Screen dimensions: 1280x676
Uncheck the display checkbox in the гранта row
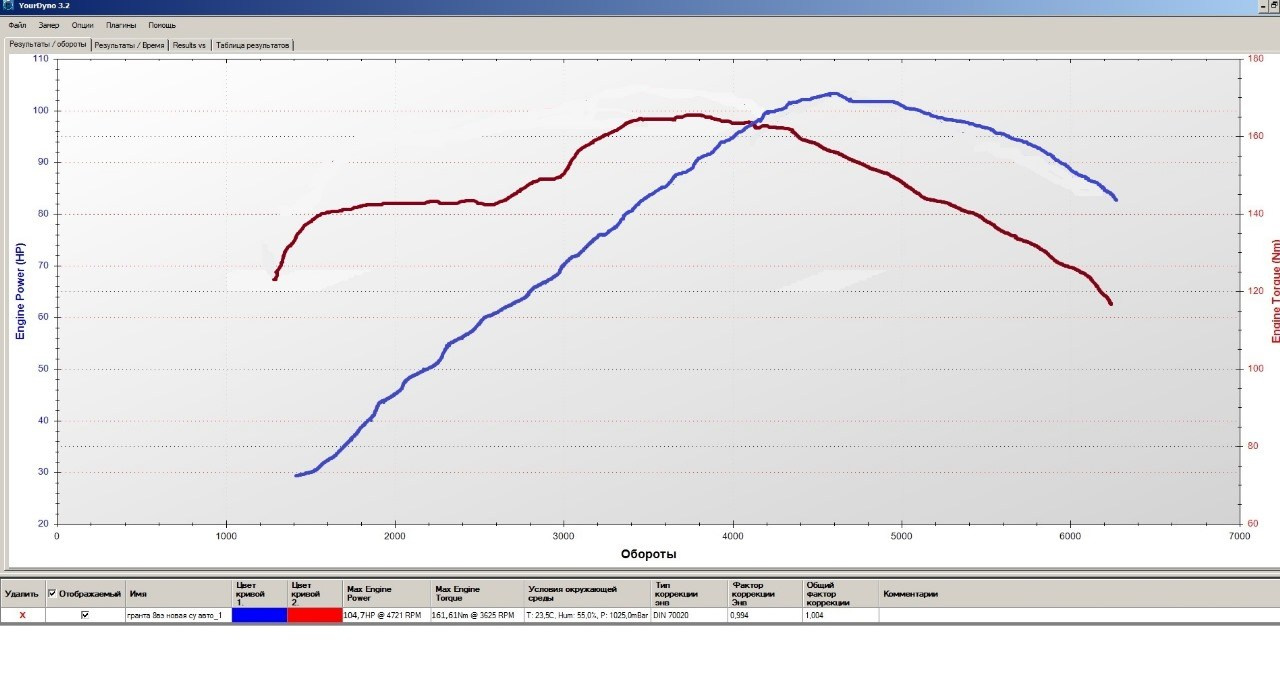85,615
